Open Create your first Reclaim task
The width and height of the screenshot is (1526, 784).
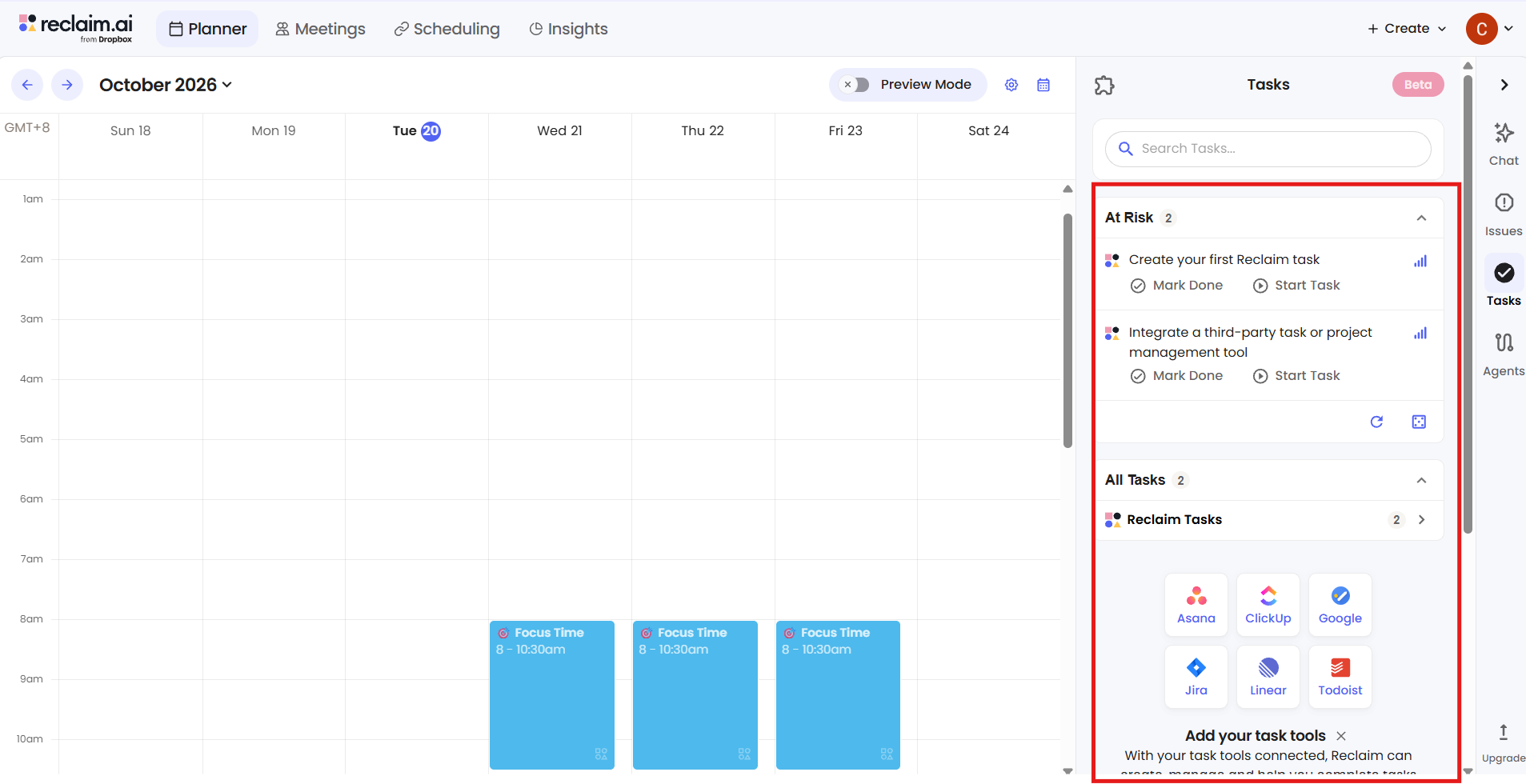(1224, 260)
